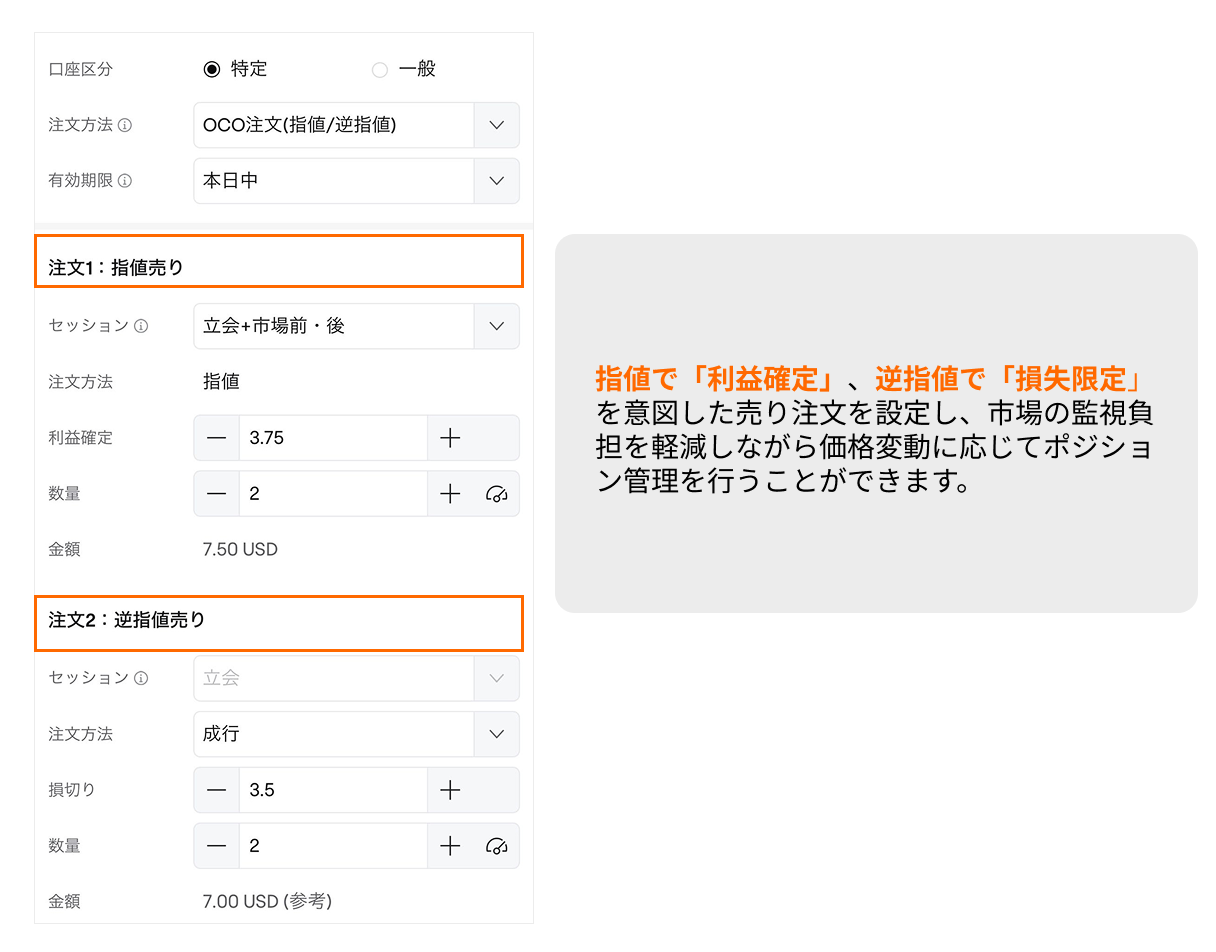Click the 利益確定 price field showing 3.75

330,438
